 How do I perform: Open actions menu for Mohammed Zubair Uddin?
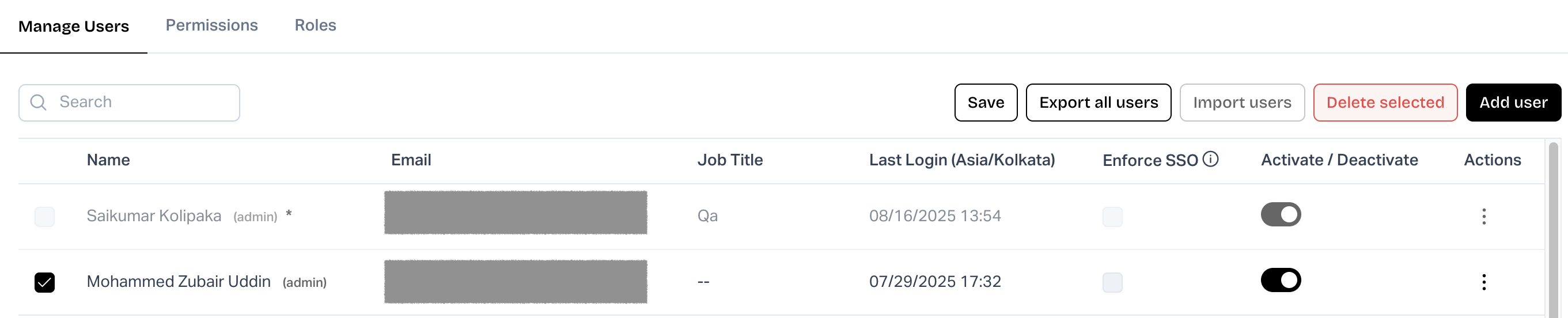(x=1483, y=282)
